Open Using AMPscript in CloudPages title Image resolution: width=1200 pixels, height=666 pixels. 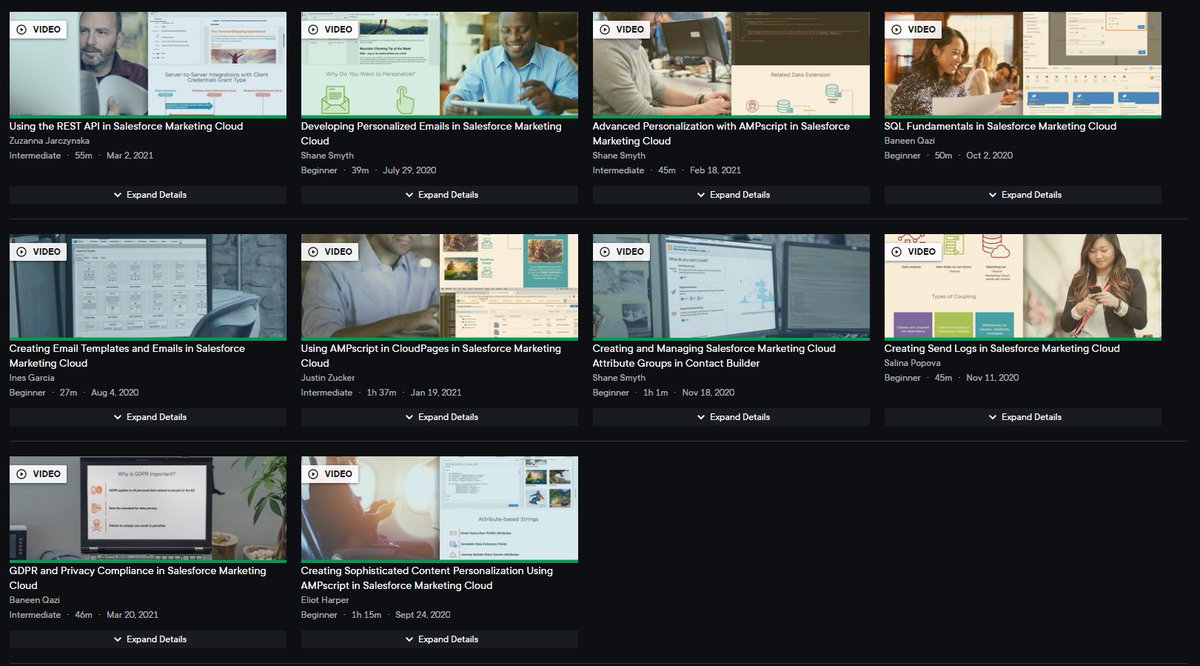[431, 356]
